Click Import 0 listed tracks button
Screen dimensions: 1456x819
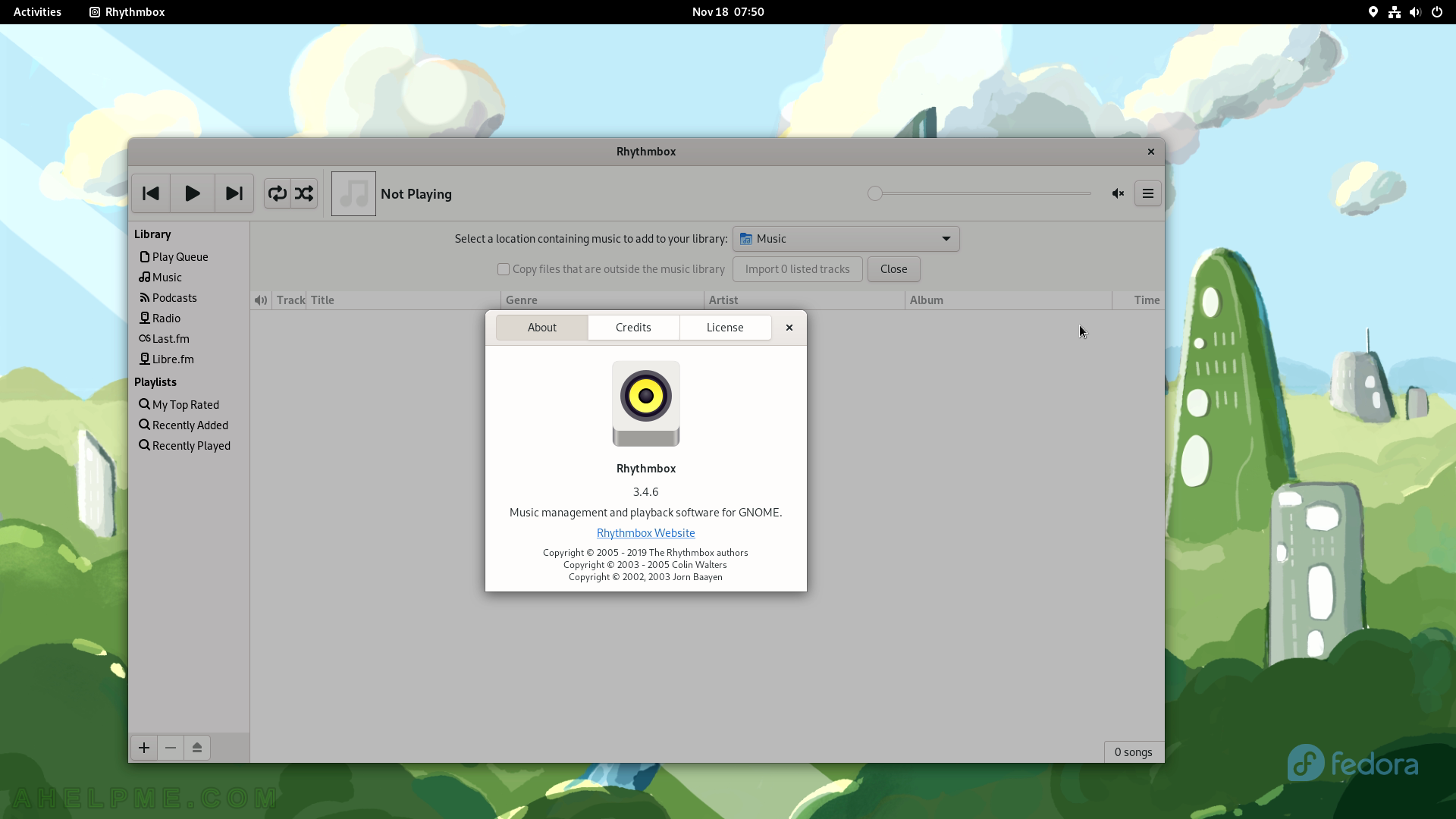[x=797, y=269]
